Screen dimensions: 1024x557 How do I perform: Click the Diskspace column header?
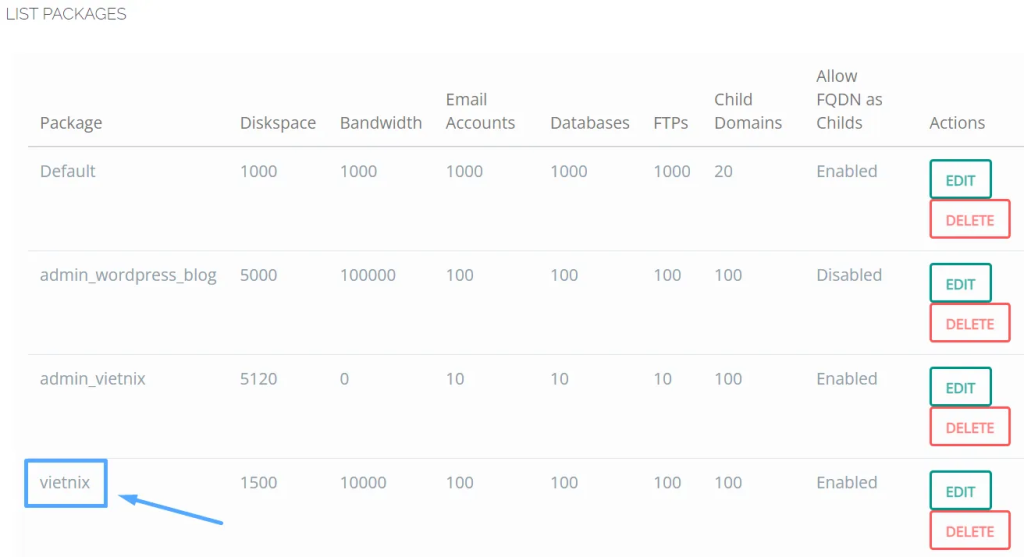coord(278,123)
